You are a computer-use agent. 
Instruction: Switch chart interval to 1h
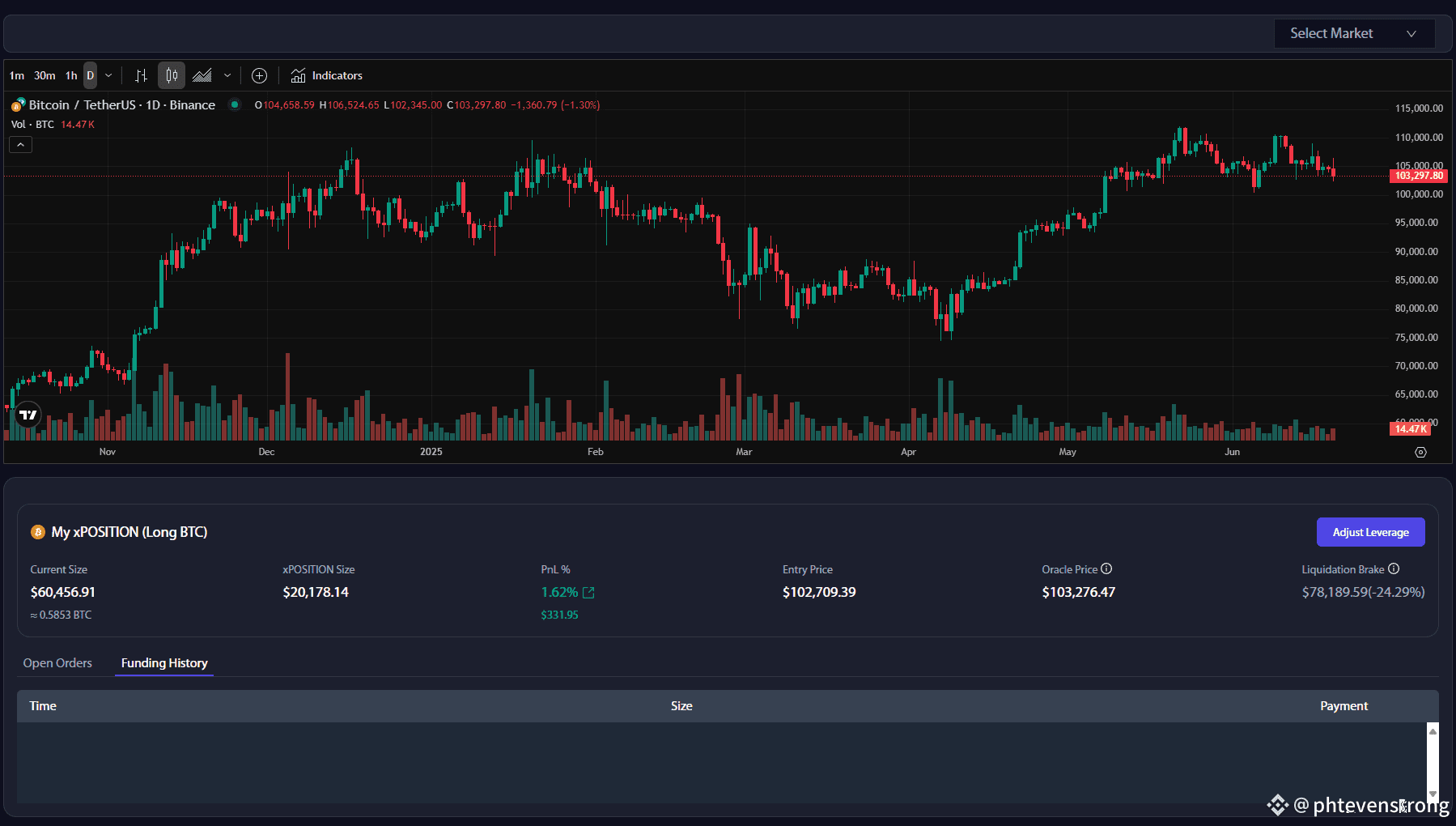pyautogui.click(x=71, y=75)
